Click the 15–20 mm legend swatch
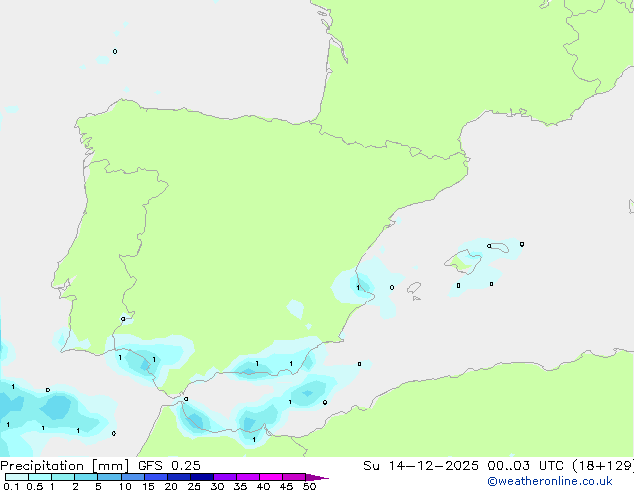The height and width of the screenshot is (490, 634). tap(156, 477)
